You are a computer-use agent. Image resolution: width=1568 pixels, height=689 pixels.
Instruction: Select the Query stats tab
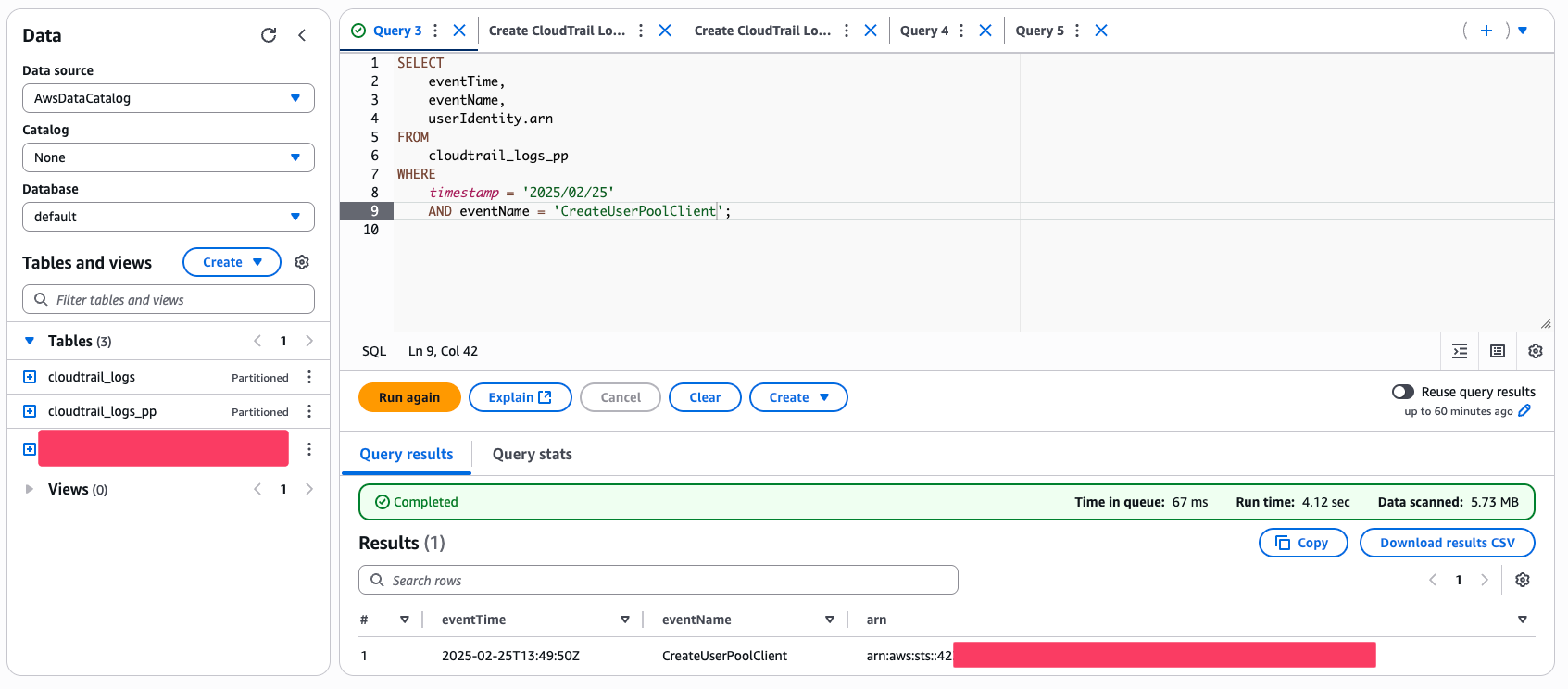pyautogui.click(x=533, y=454)
